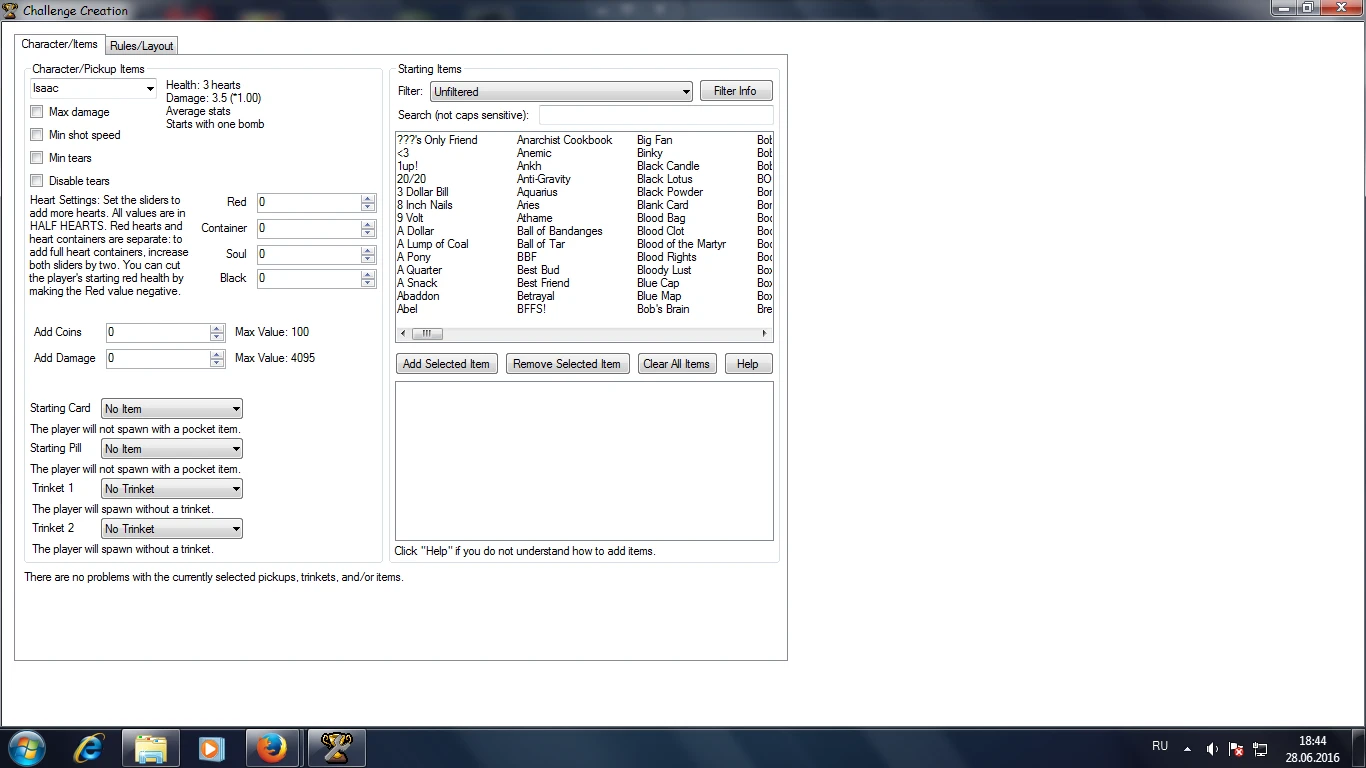Open the Isaac character dropdown
Screen dimensions: 1366x768
point(94,89)
